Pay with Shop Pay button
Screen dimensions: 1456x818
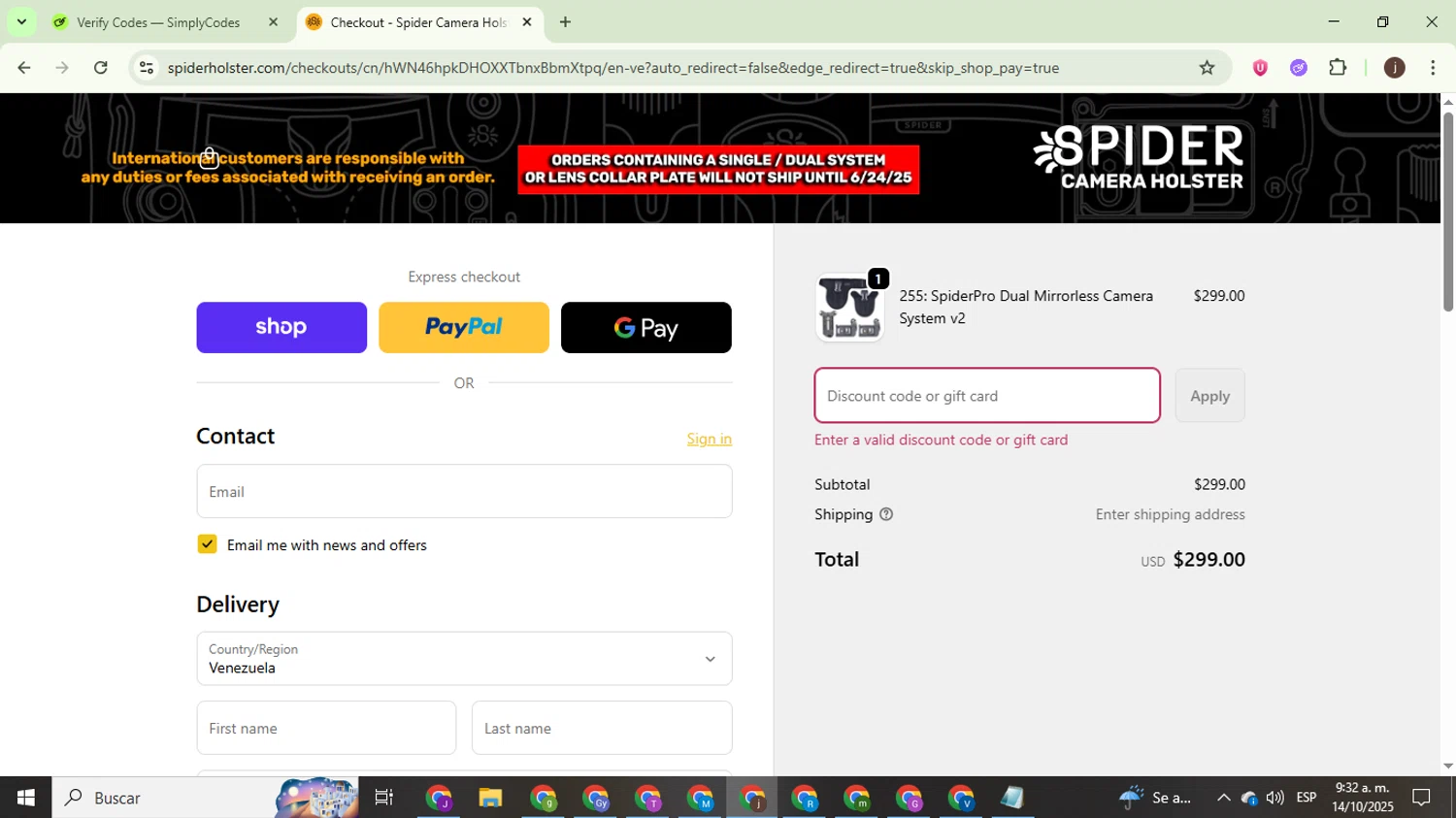pos(281,327)
